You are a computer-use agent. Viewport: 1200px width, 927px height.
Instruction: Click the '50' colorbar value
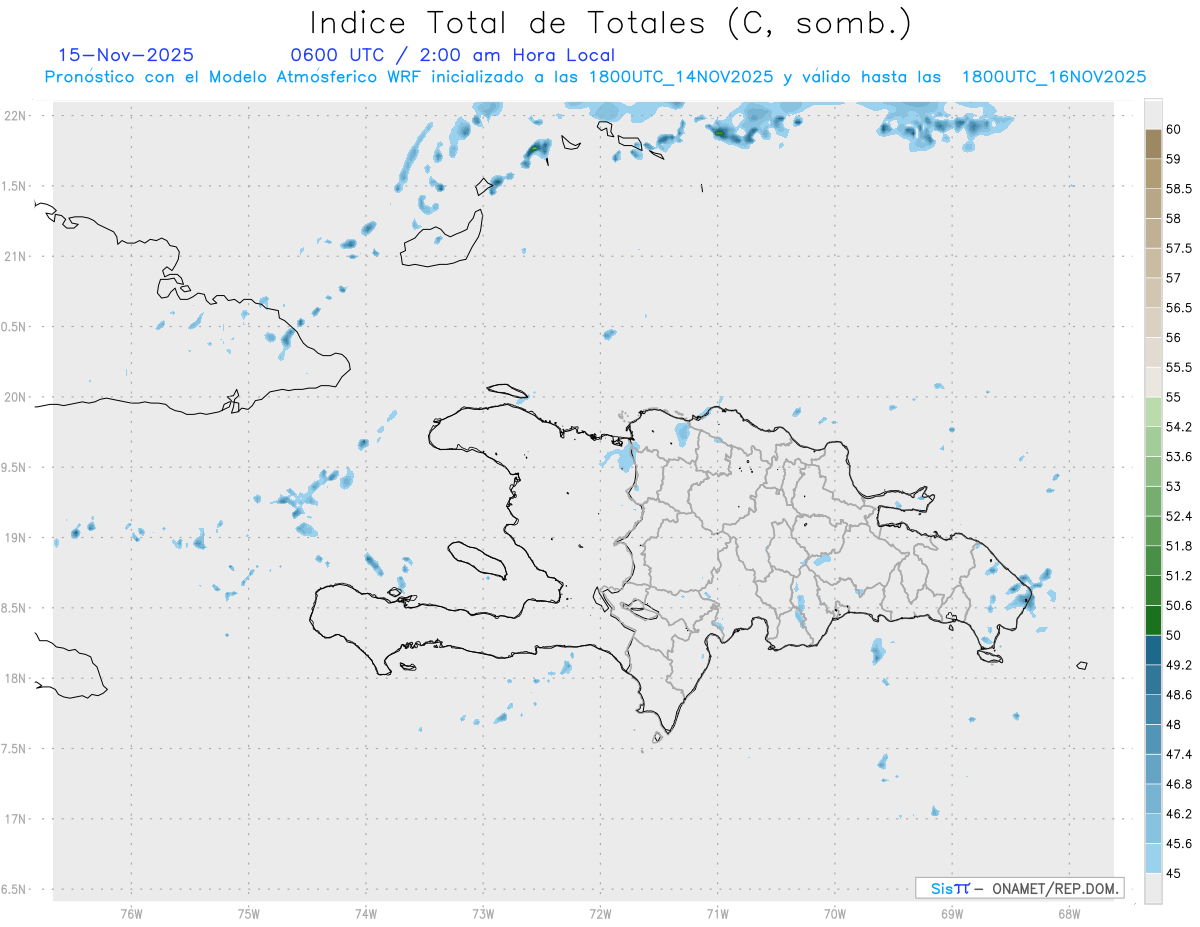point(1173,635)
